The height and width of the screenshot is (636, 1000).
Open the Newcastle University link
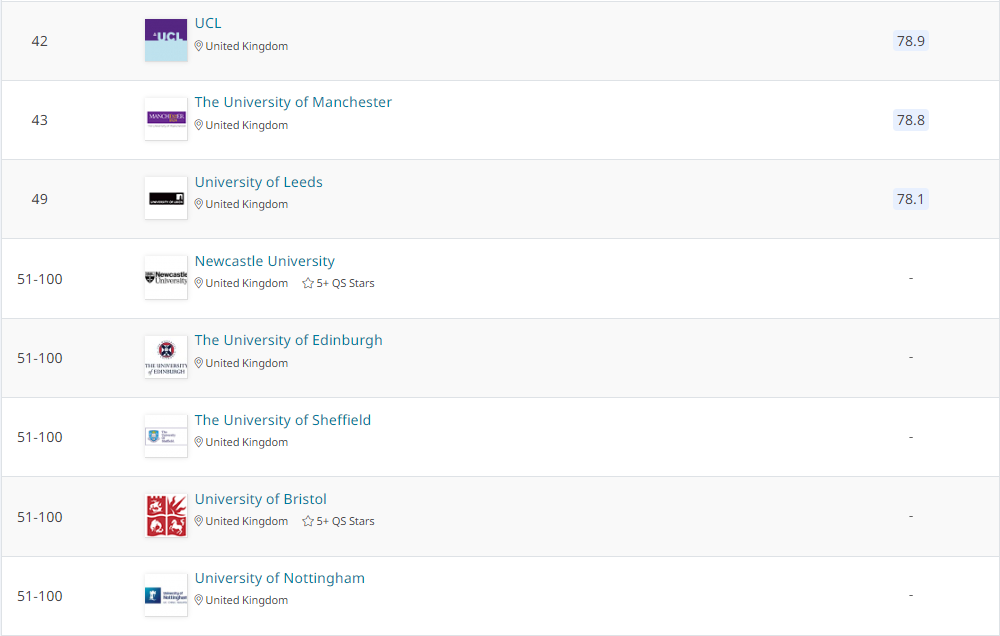[x=265, y=261]
